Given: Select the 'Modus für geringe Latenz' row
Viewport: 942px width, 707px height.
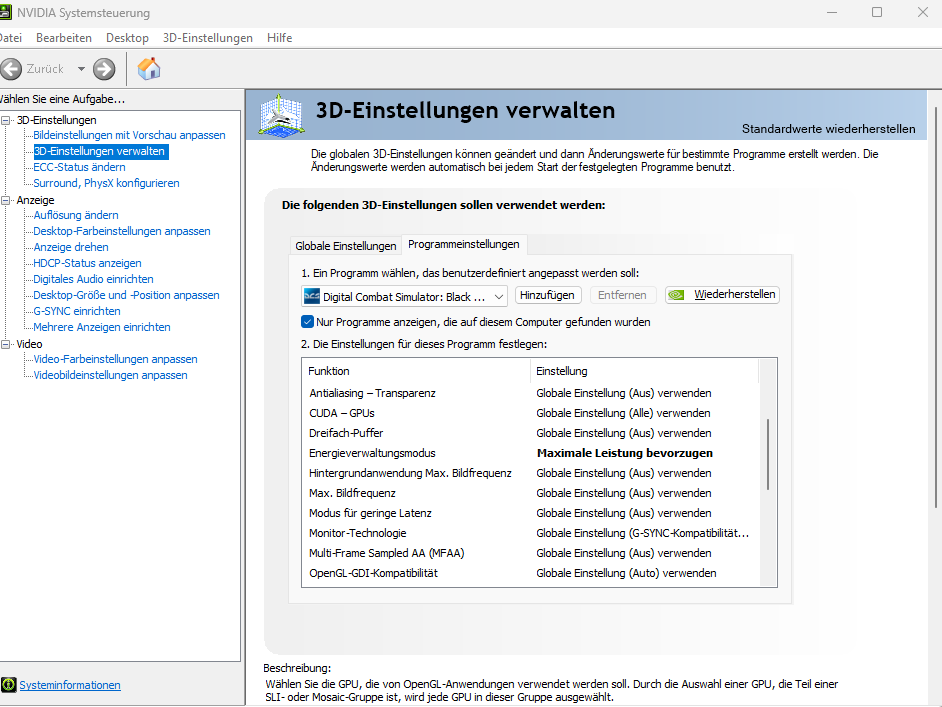Looking at the screenshot, I should tap(531, 513).
